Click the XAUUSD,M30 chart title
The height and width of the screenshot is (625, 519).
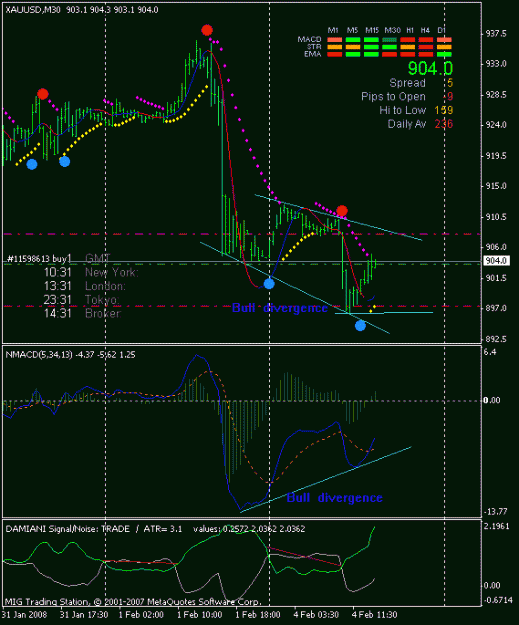[82, 10]
